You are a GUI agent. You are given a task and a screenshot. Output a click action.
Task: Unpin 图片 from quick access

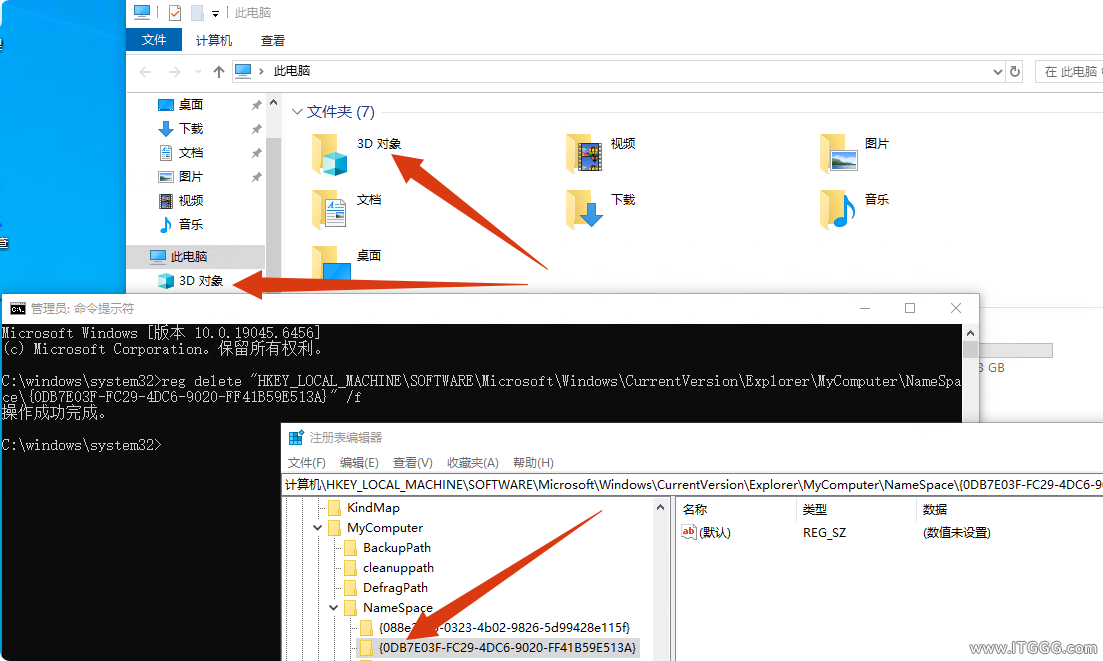pyautogui.click(x=254, y=176)
